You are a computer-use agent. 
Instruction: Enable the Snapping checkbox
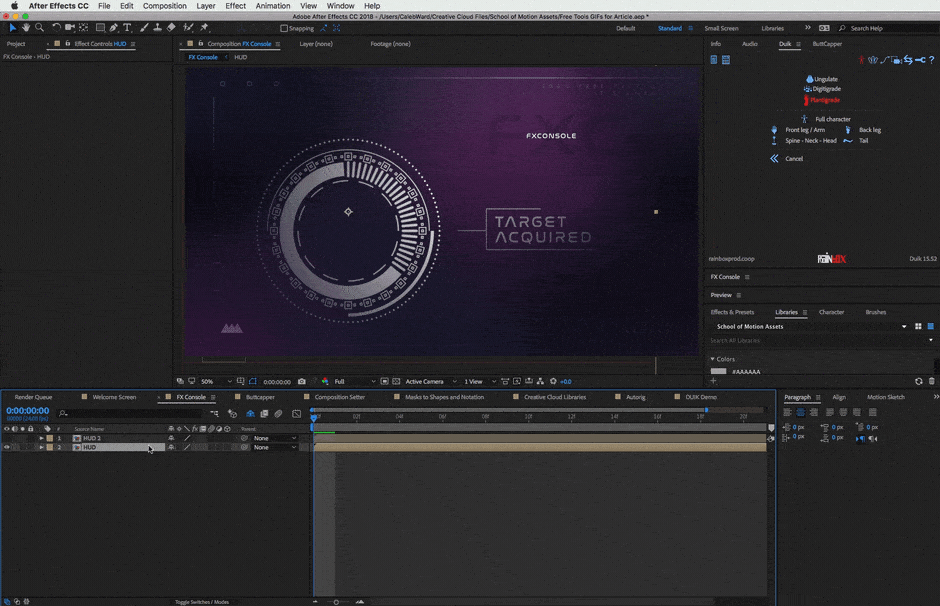pos(284,28)
